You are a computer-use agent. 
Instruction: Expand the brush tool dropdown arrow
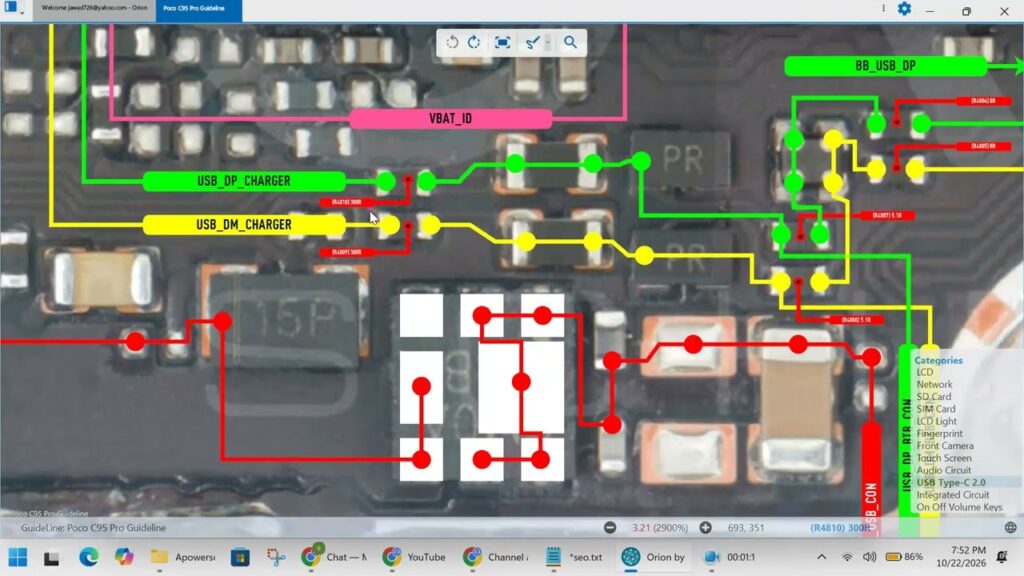548,42
